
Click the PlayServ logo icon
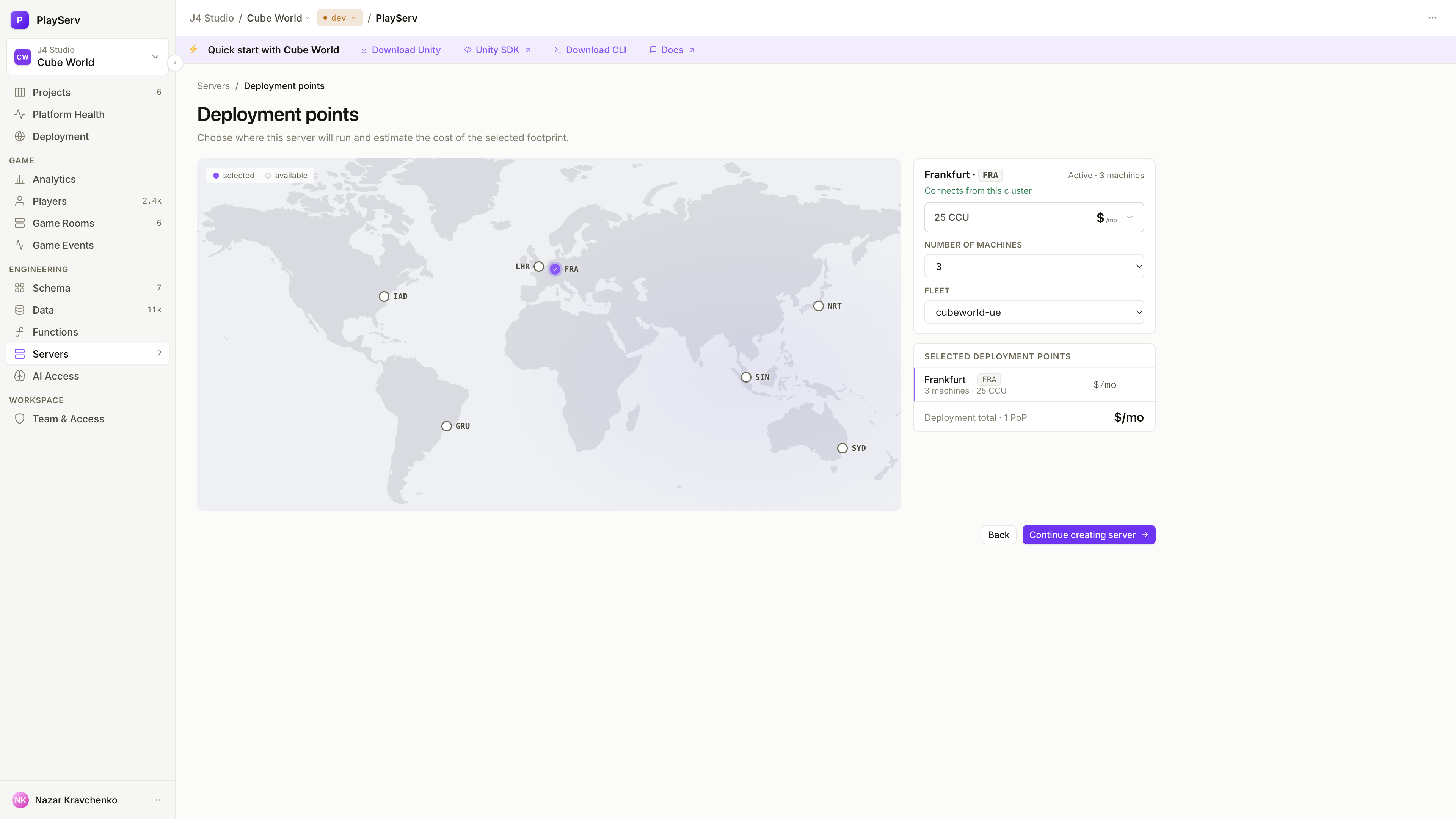[19, 20]
